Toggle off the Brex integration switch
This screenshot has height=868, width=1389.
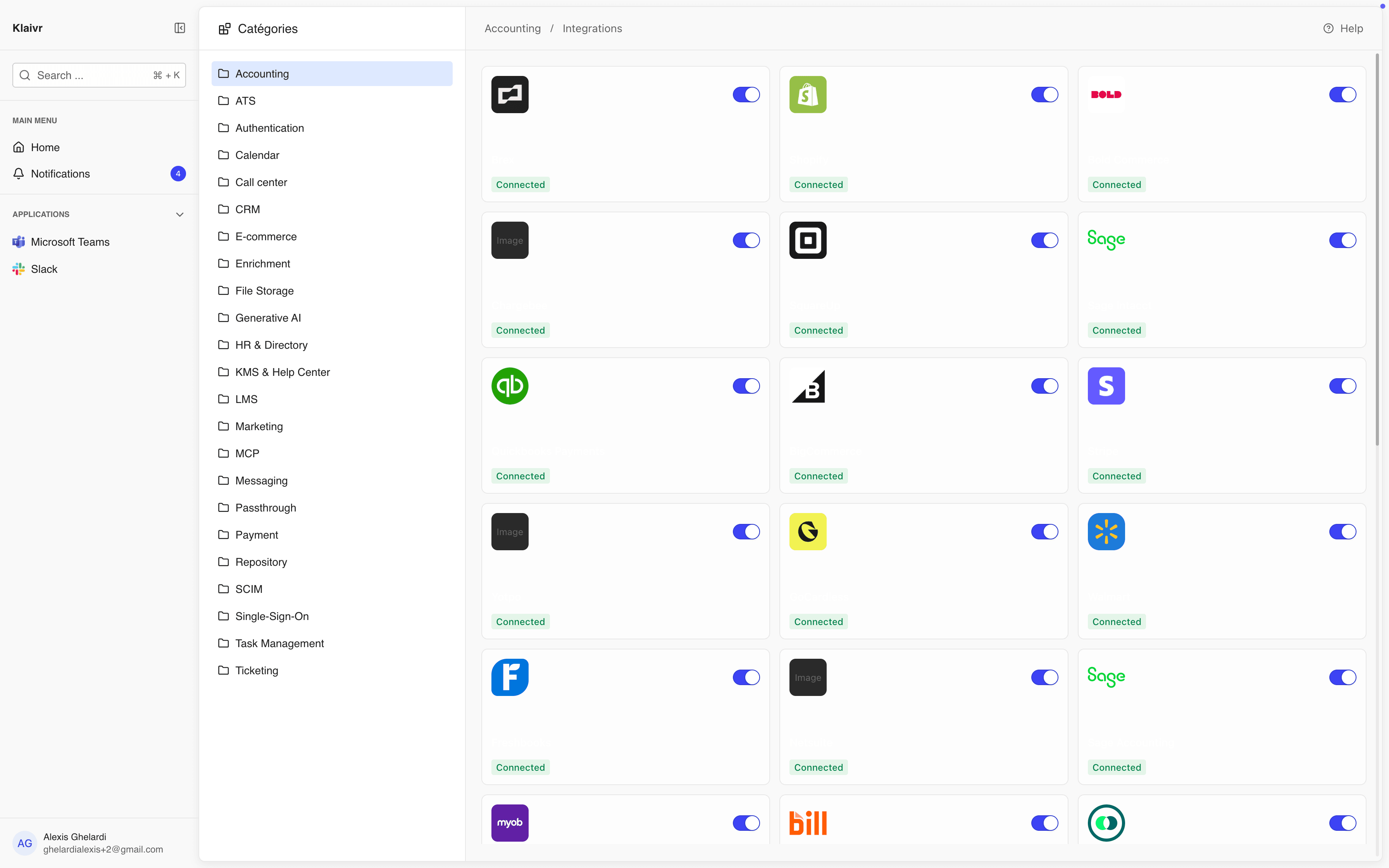(x=746, y=94)
